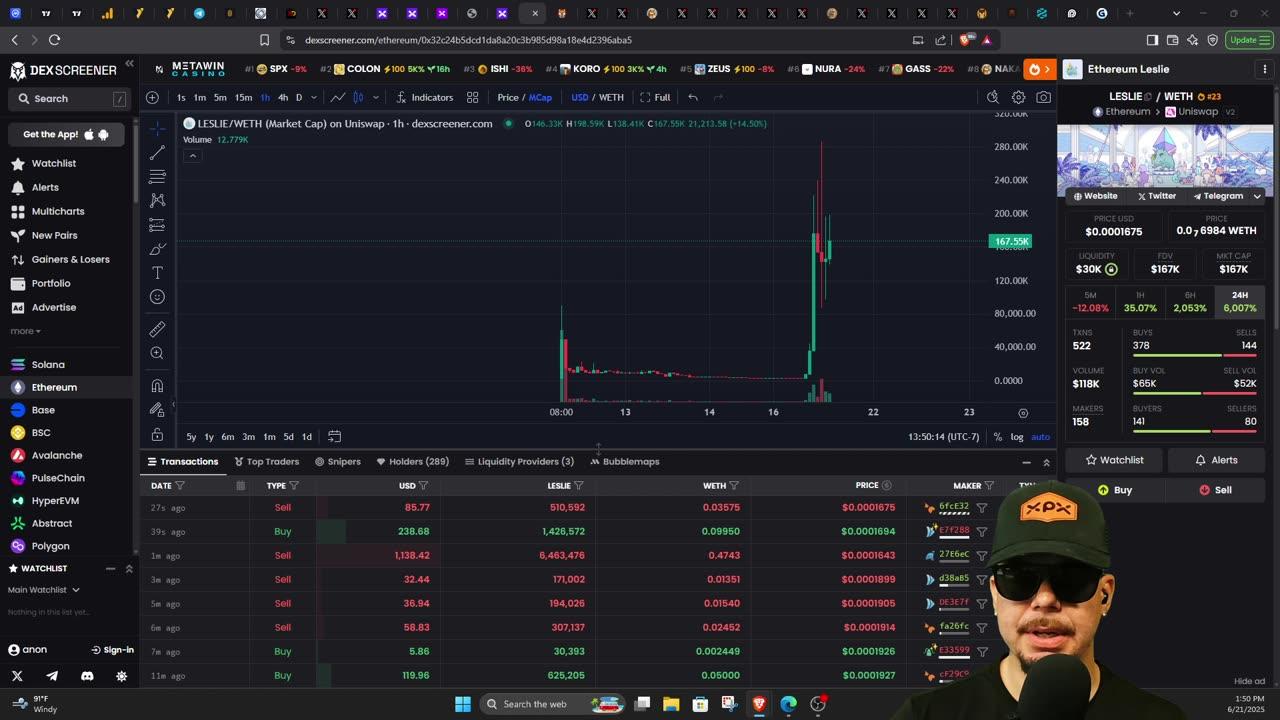Open the Fibonacci retracement tool group

pos(157,176)
